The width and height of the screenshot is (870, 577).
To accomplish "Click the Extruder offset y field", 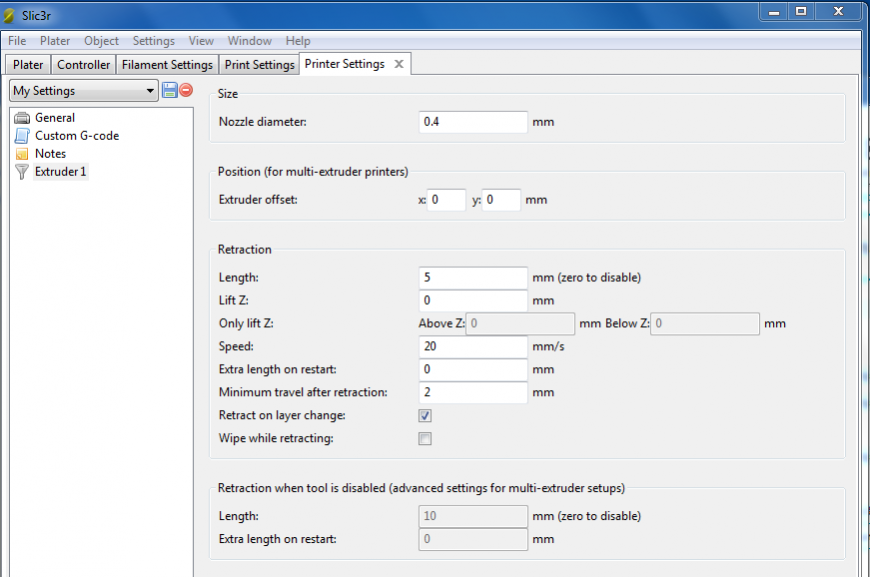I will (501, 200).
